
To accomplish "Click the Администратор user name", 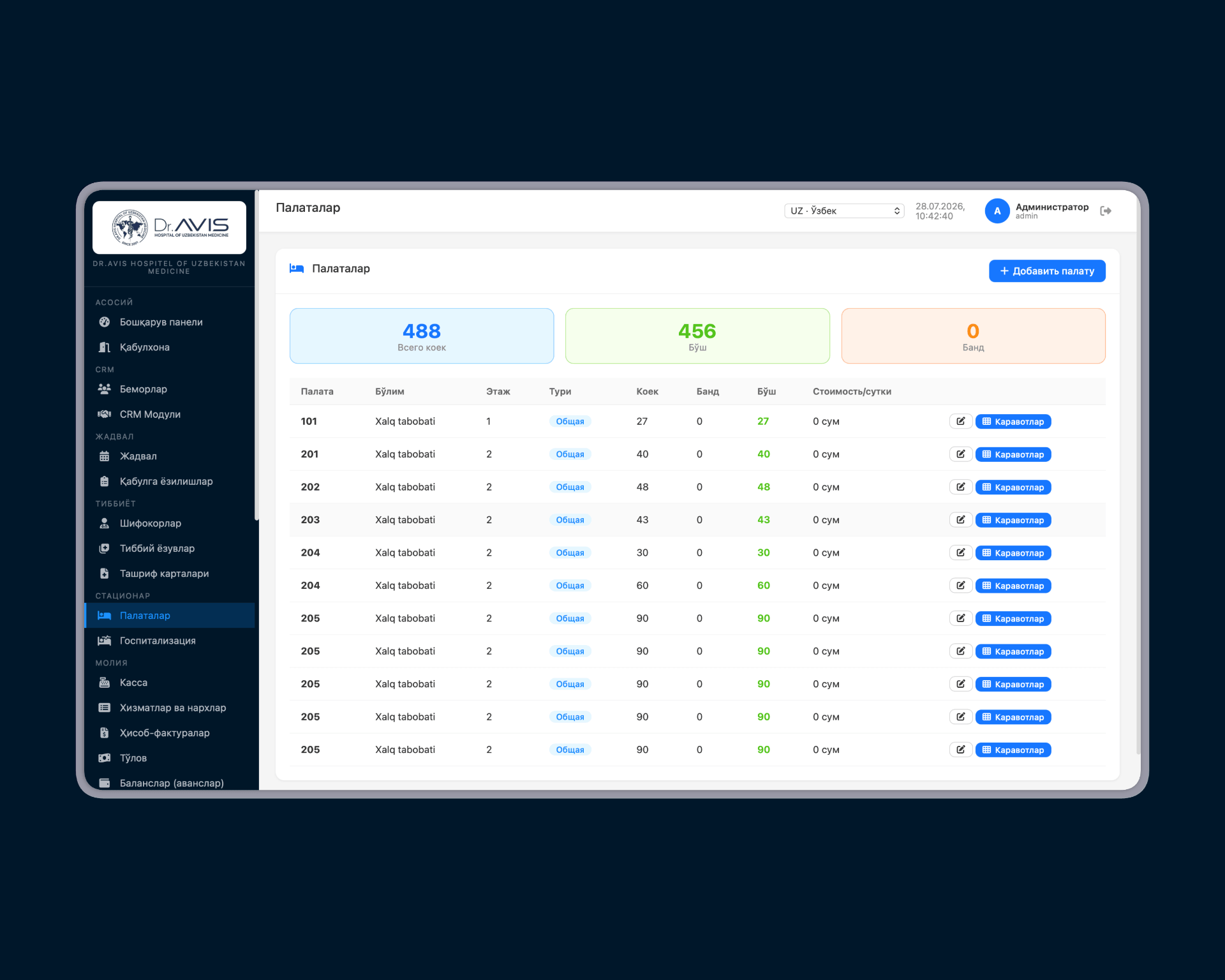I will pyautogui.click(x=1051, y=207).
